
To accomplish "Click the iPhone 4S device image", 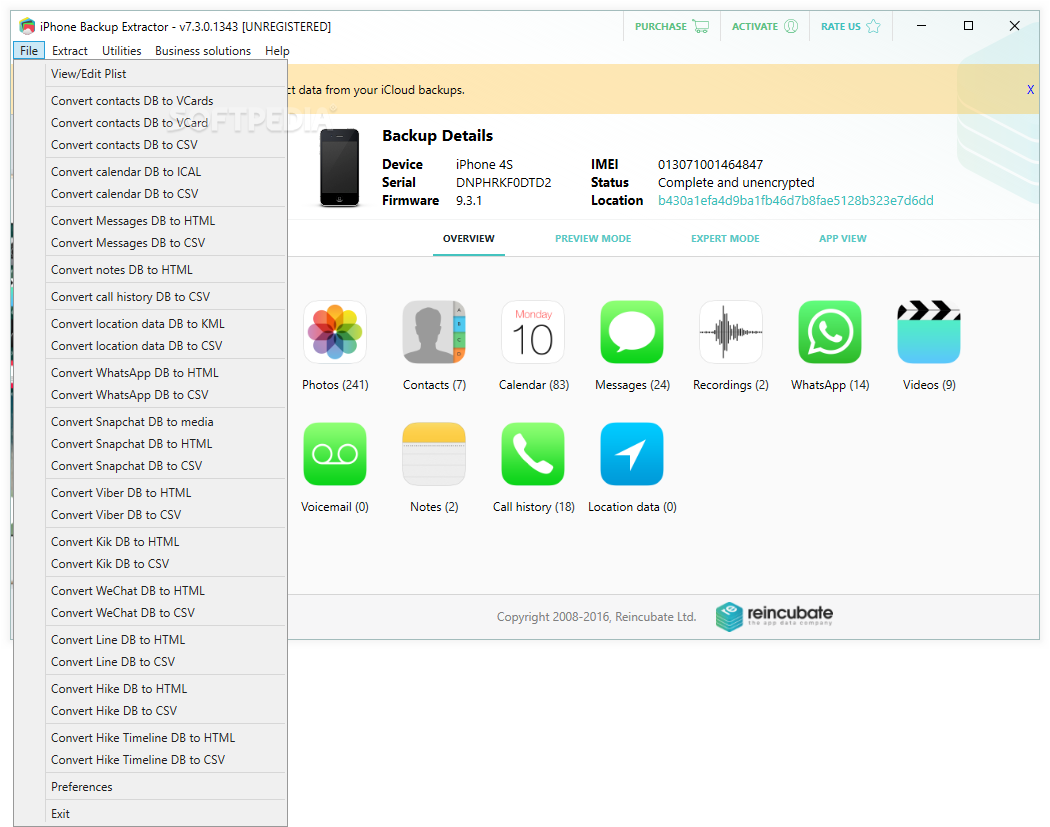I will click(340, 167).
